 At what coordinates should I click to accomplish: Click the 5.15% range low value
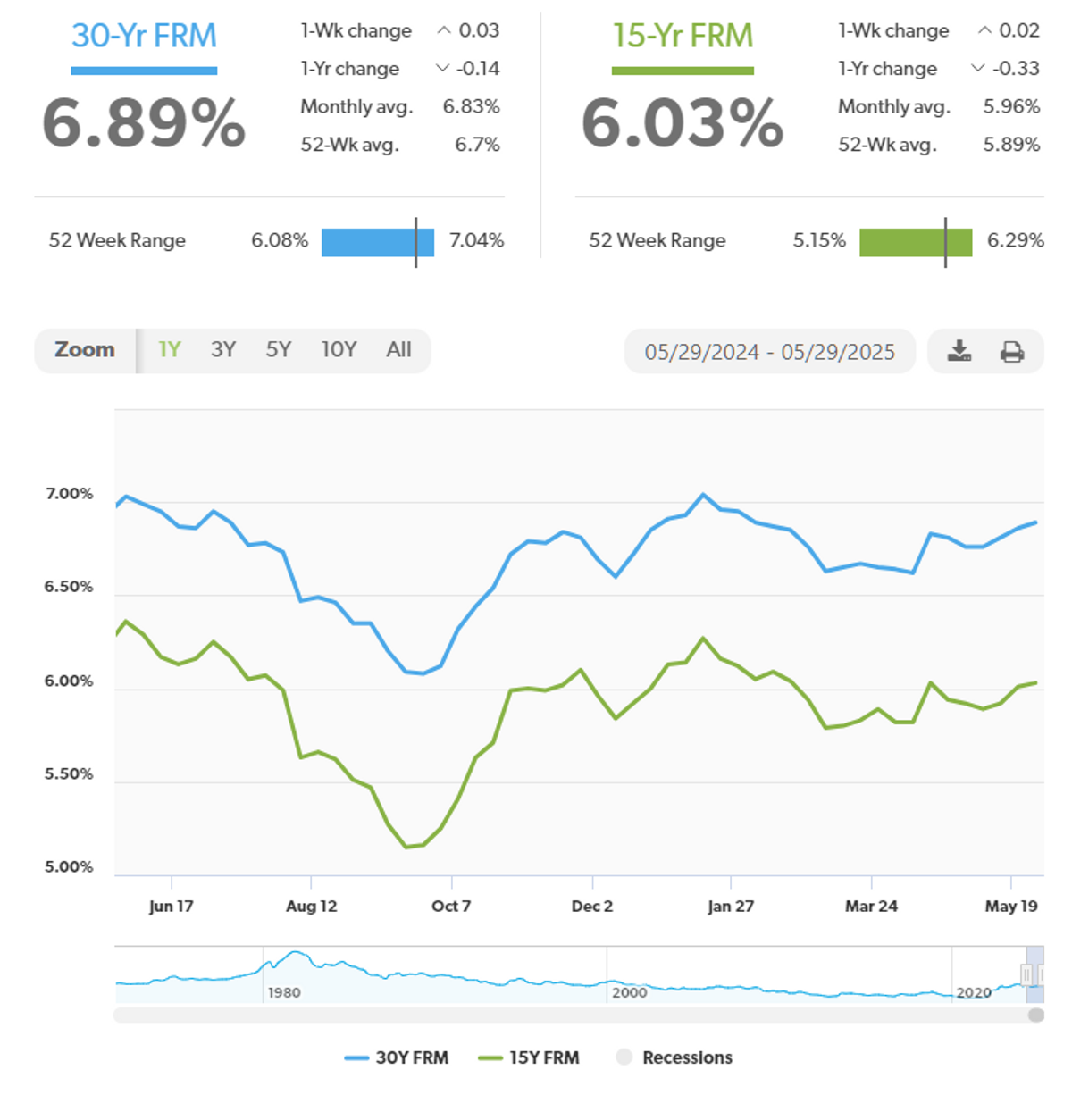point(819,240)
